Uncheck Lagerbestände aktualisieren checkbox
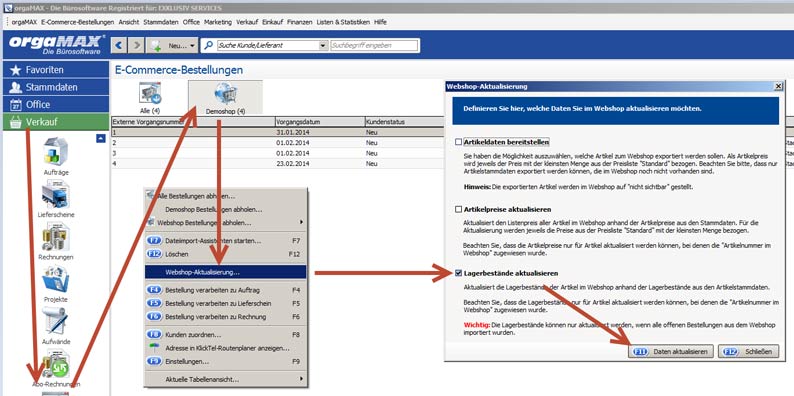 (458, 273)
